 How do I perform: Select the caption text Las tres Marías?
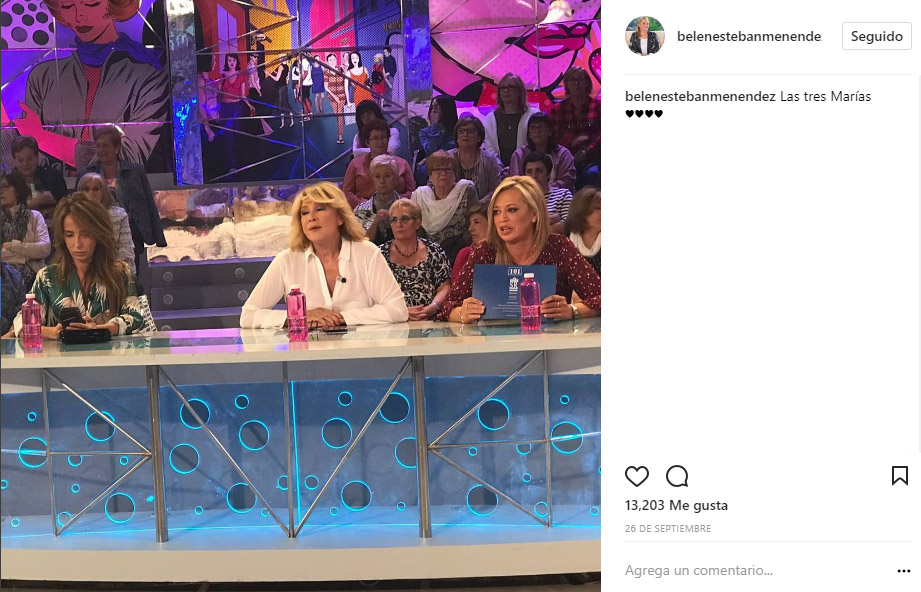[825, 96]
